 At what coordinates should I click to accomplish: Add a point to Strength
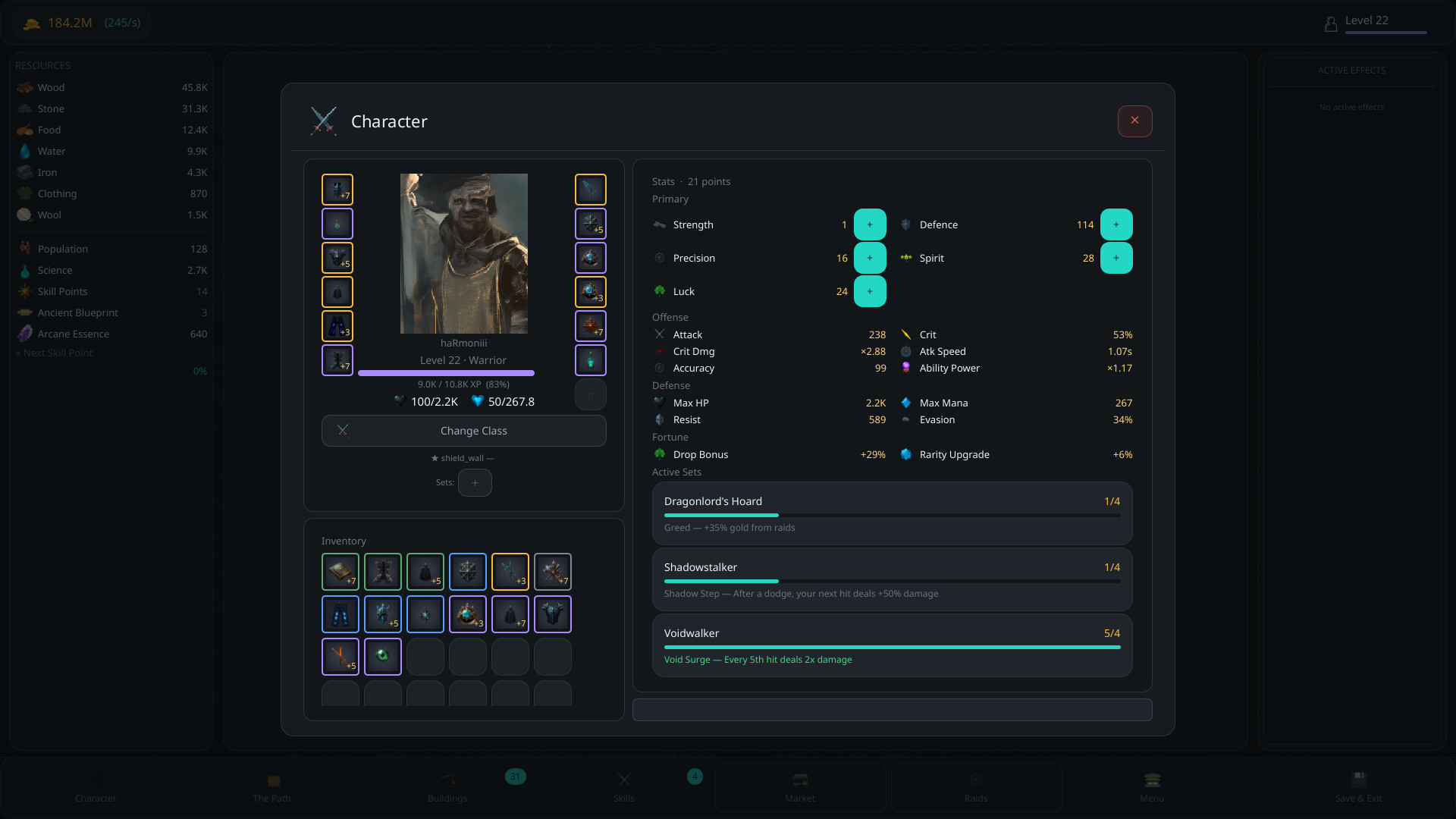[870, 224]
